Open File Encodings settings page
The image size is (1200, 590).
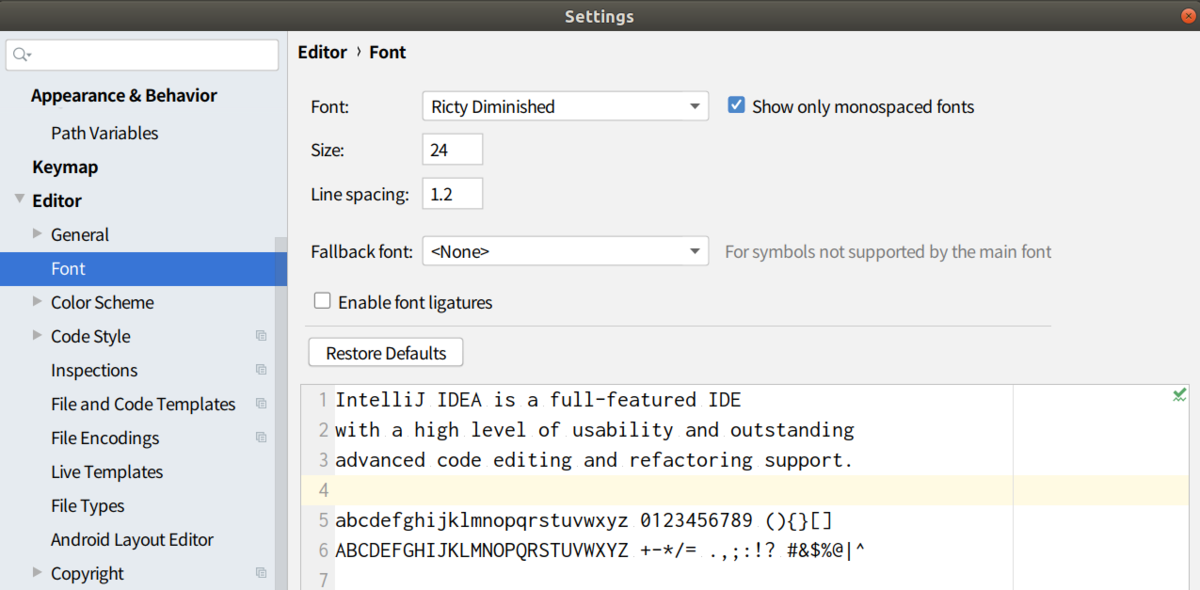[x=105, y=438]
